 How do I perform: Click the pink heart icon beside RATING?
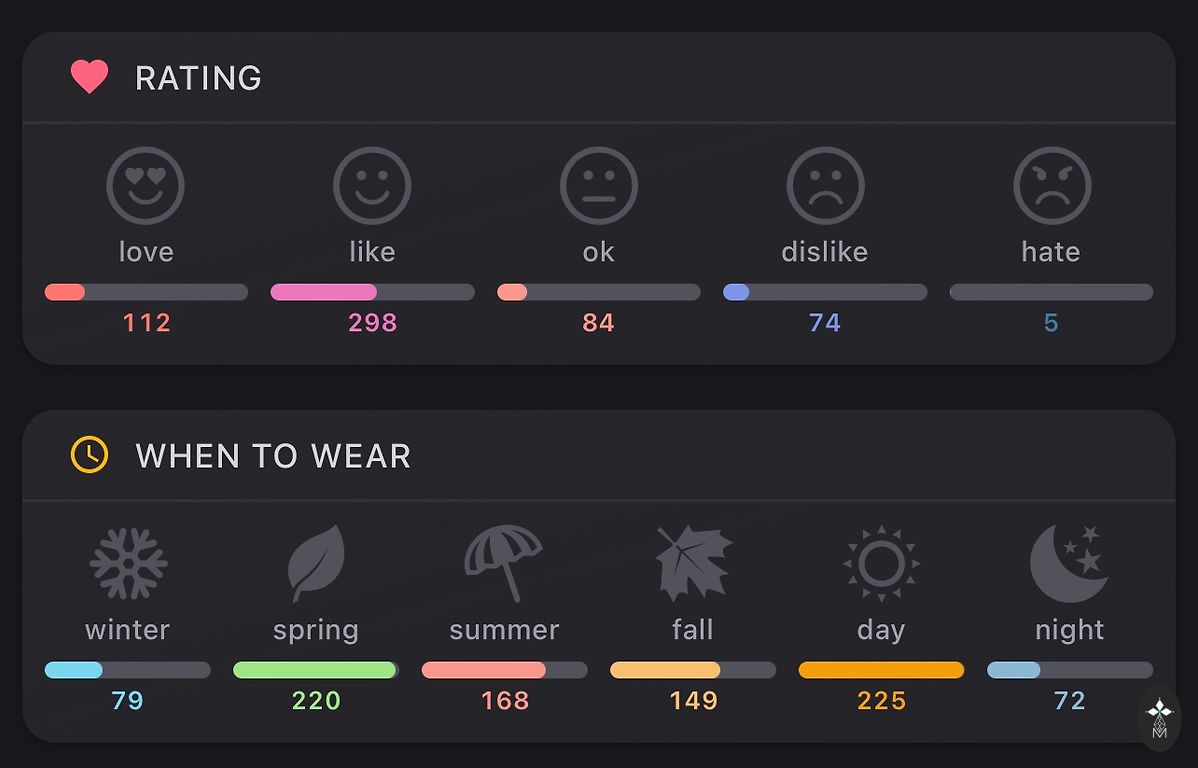(89, 77)
